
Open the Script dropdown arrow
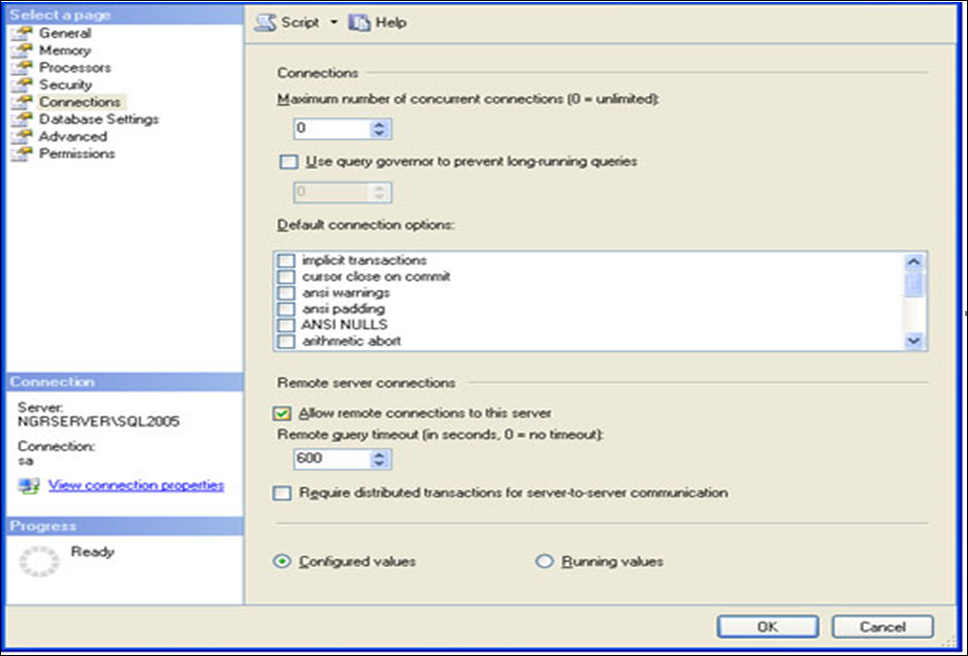click(334, 22)
